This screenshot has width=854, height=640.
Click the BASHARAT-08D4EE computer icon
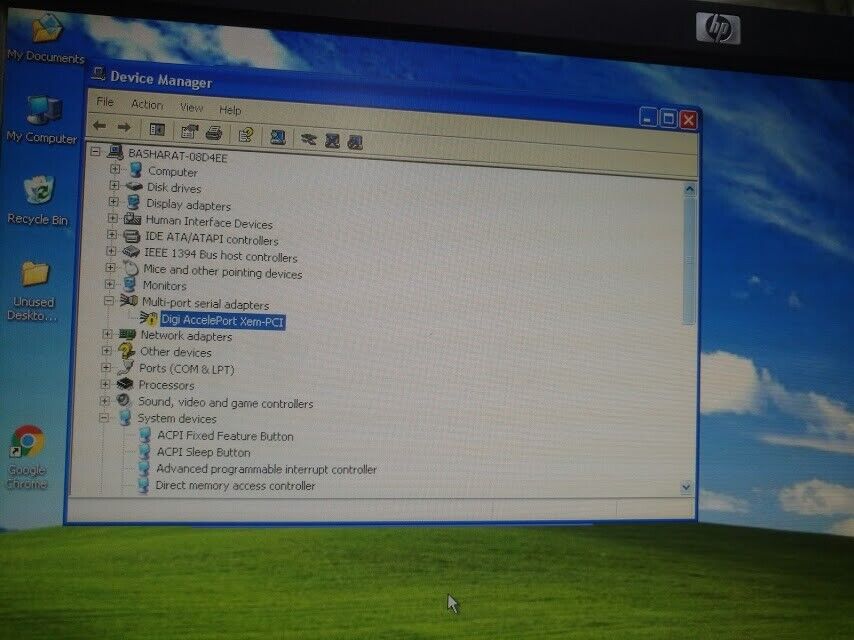click(x=115, y=153)
